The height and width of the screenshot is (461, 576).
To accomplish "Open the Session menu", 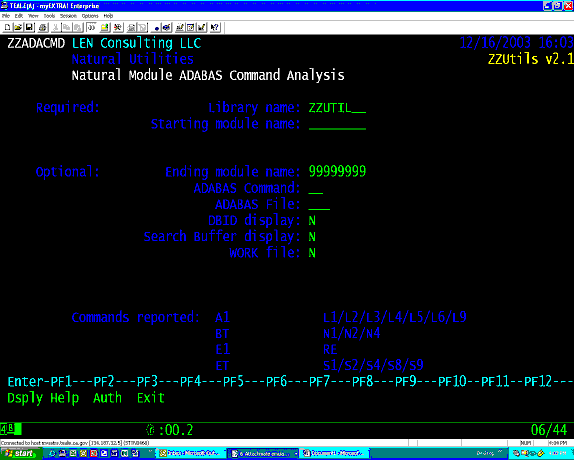I will pos(68,16).
